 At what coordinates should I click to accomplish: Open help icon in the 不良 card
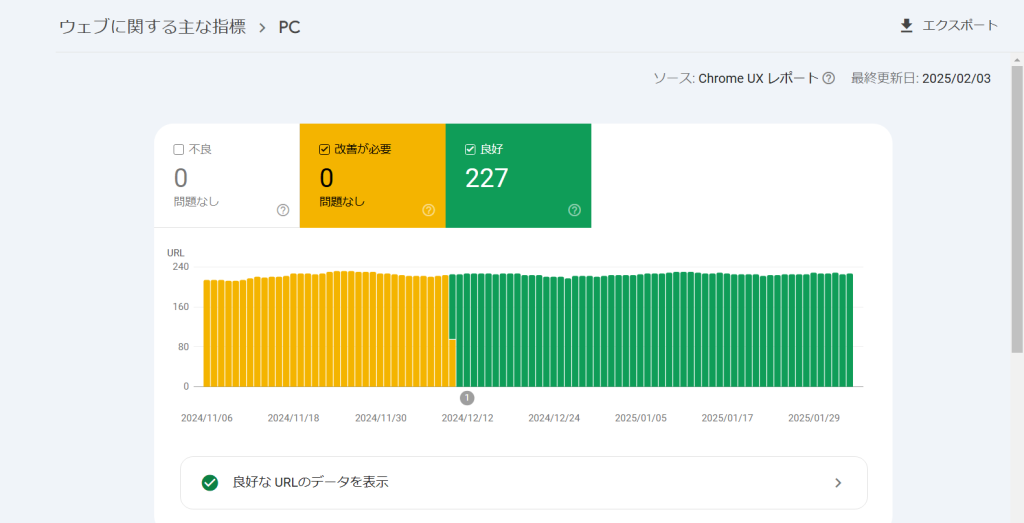click(283, 210)
